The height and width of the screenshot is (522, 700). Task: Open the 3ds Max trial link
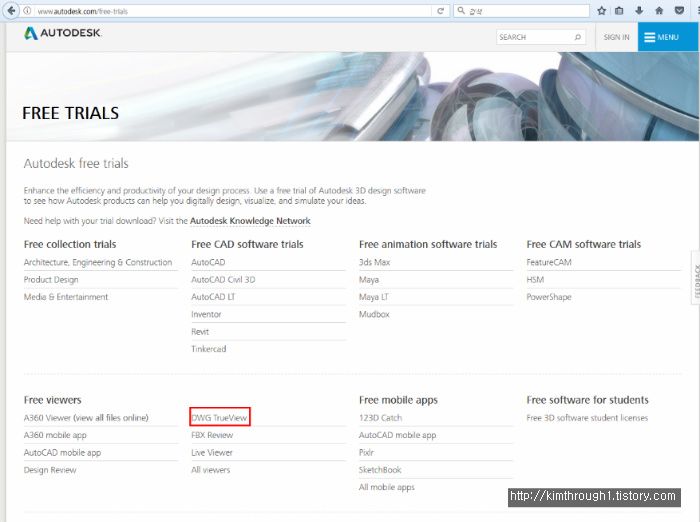click(x=374, y=262)
